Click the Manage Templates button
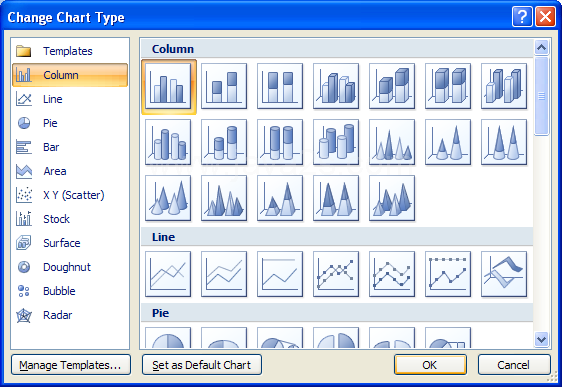Viewport: 562px width, 387px height. pos(71,365)
